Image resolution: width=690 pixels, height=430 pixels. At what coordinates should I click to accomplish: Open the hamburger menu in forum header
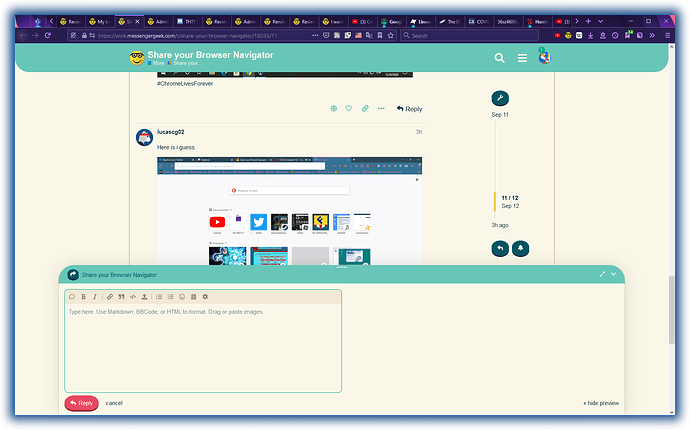pos(522,58)
